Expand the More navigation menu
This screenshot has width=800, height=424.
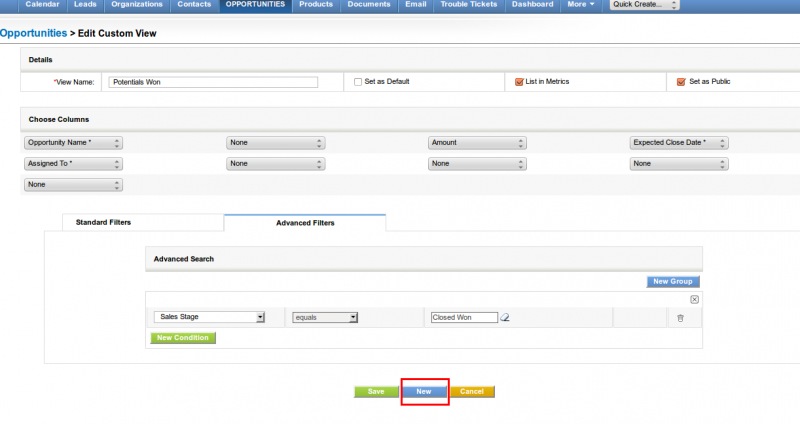(x=581, y=5)
